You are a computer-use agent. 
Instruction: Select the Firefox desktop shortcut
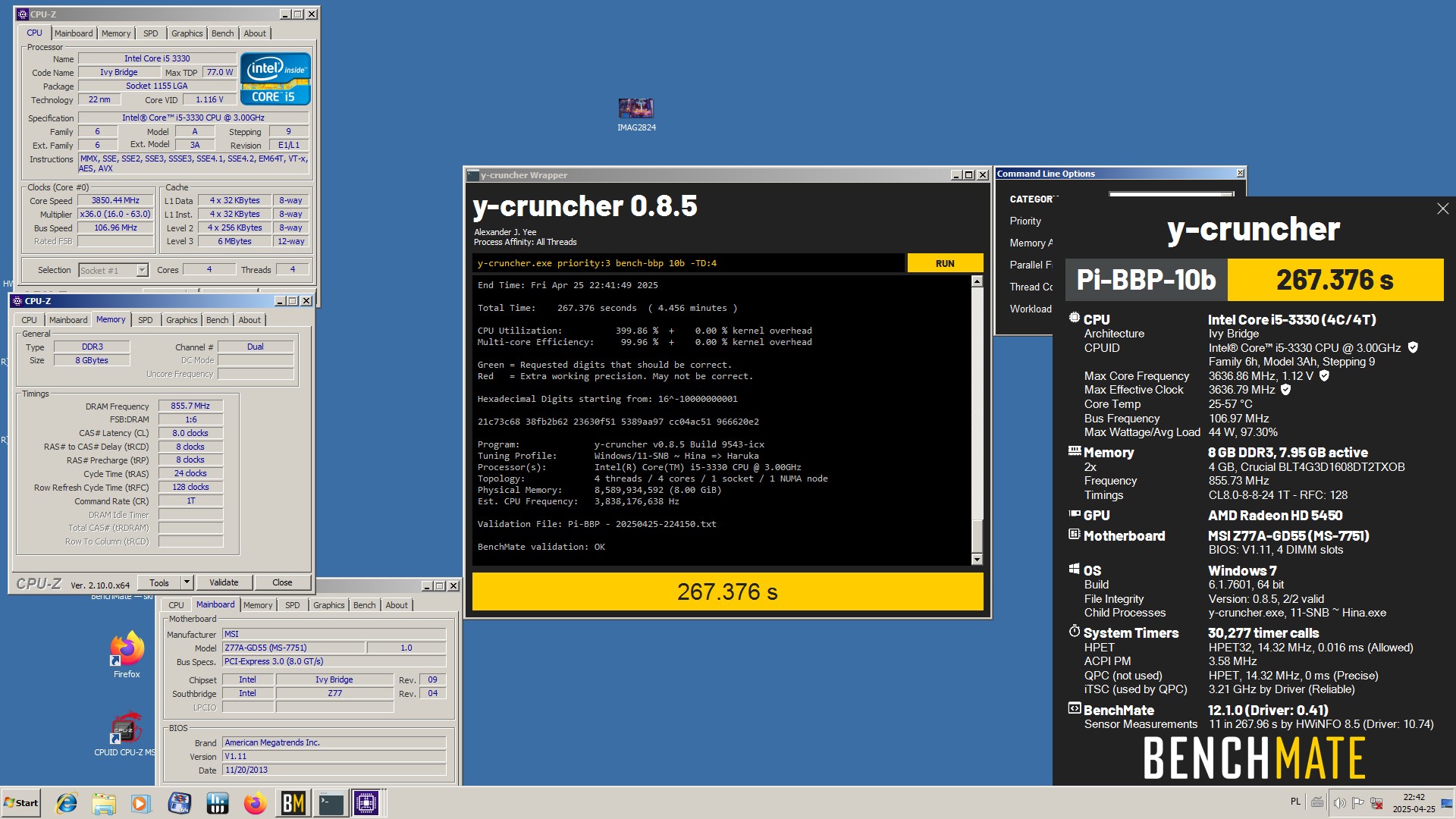127,655
